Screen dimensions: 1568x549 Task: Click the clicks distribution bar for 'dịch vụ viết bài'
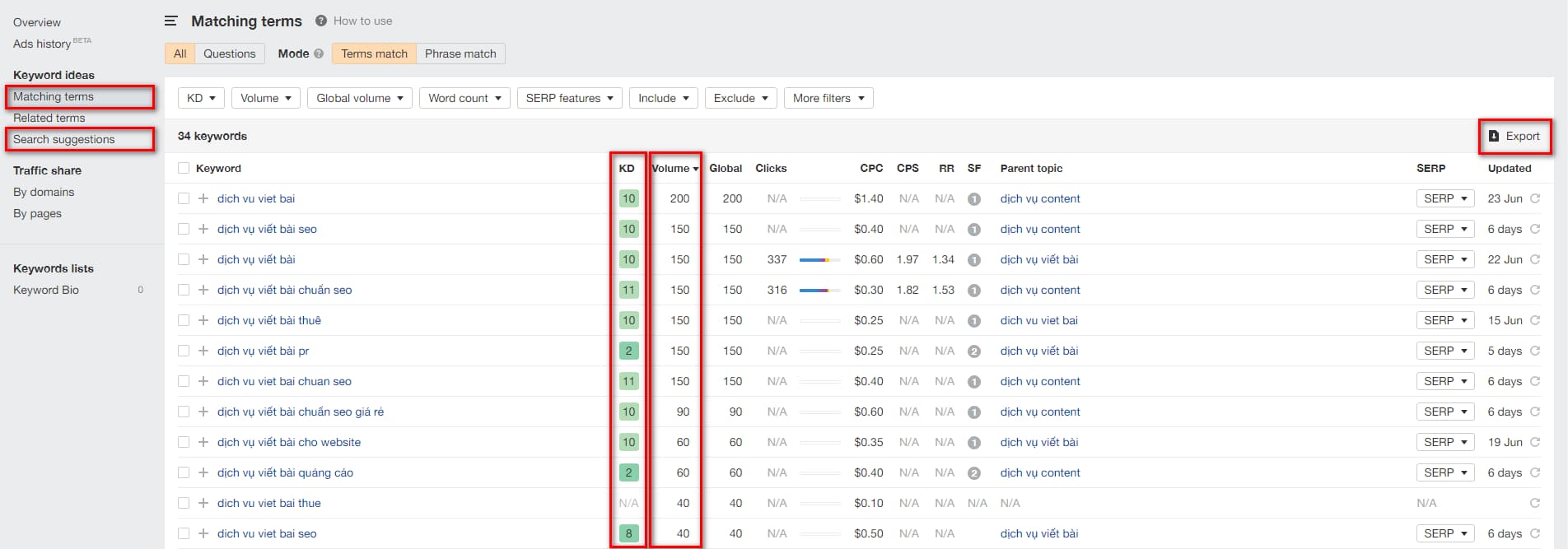tap(819, 260)
